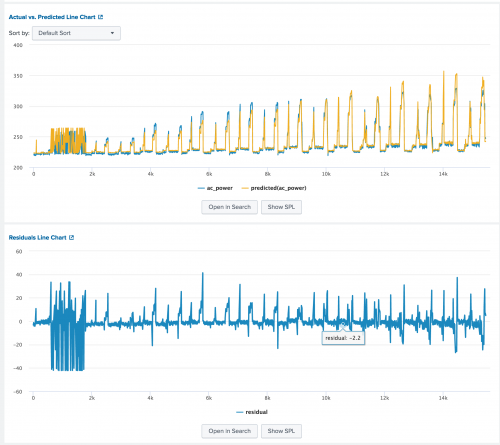Click Show SPL under Residuals chart

(x=281, y=431)
